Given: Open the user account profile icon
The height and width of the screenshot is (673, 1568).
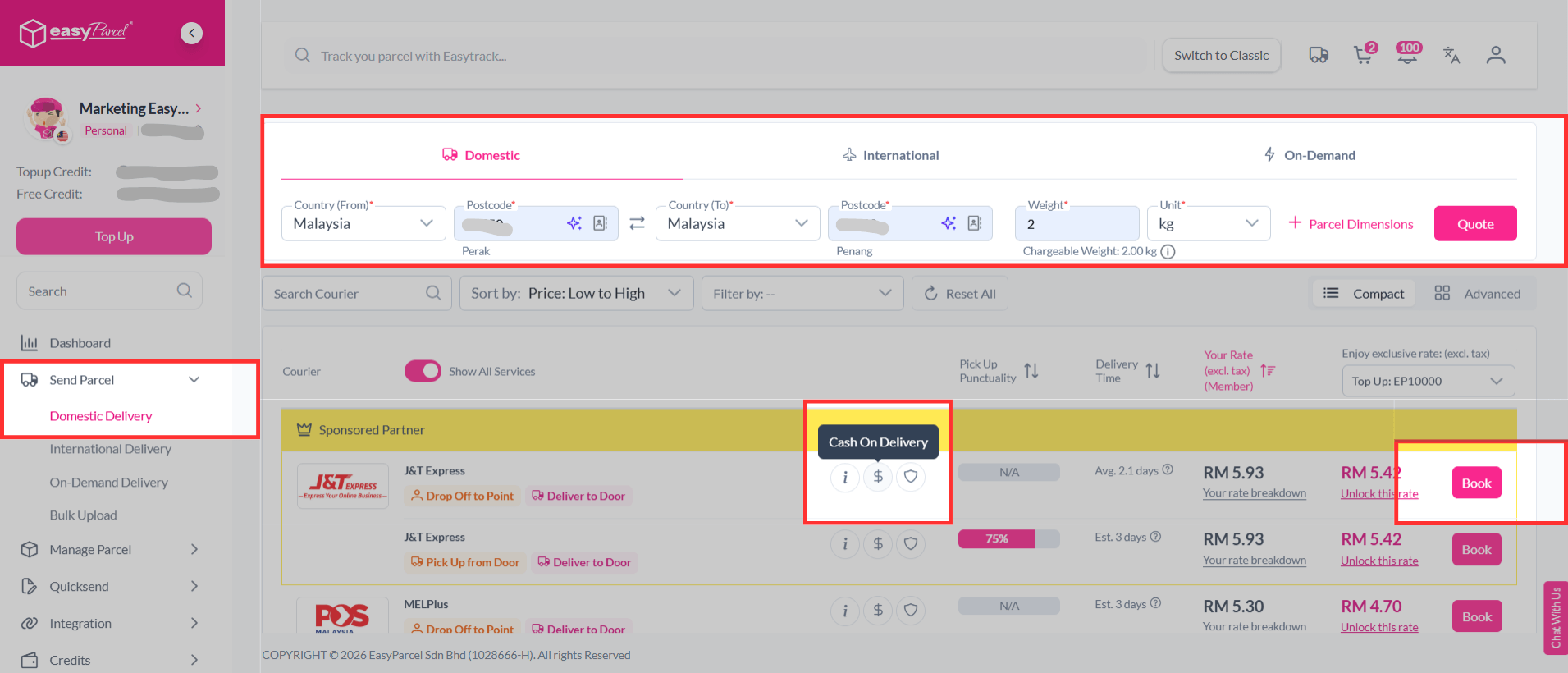Looking at the screenshot, I should 1495,55.
